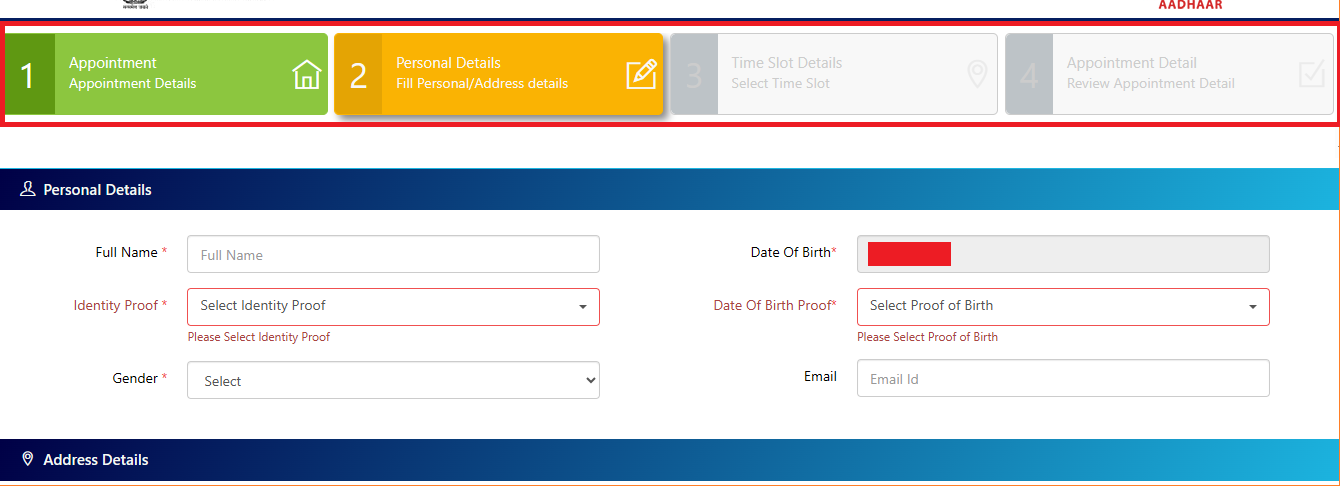
Task: Click the step number 2 badge
Action: (358, 75)
